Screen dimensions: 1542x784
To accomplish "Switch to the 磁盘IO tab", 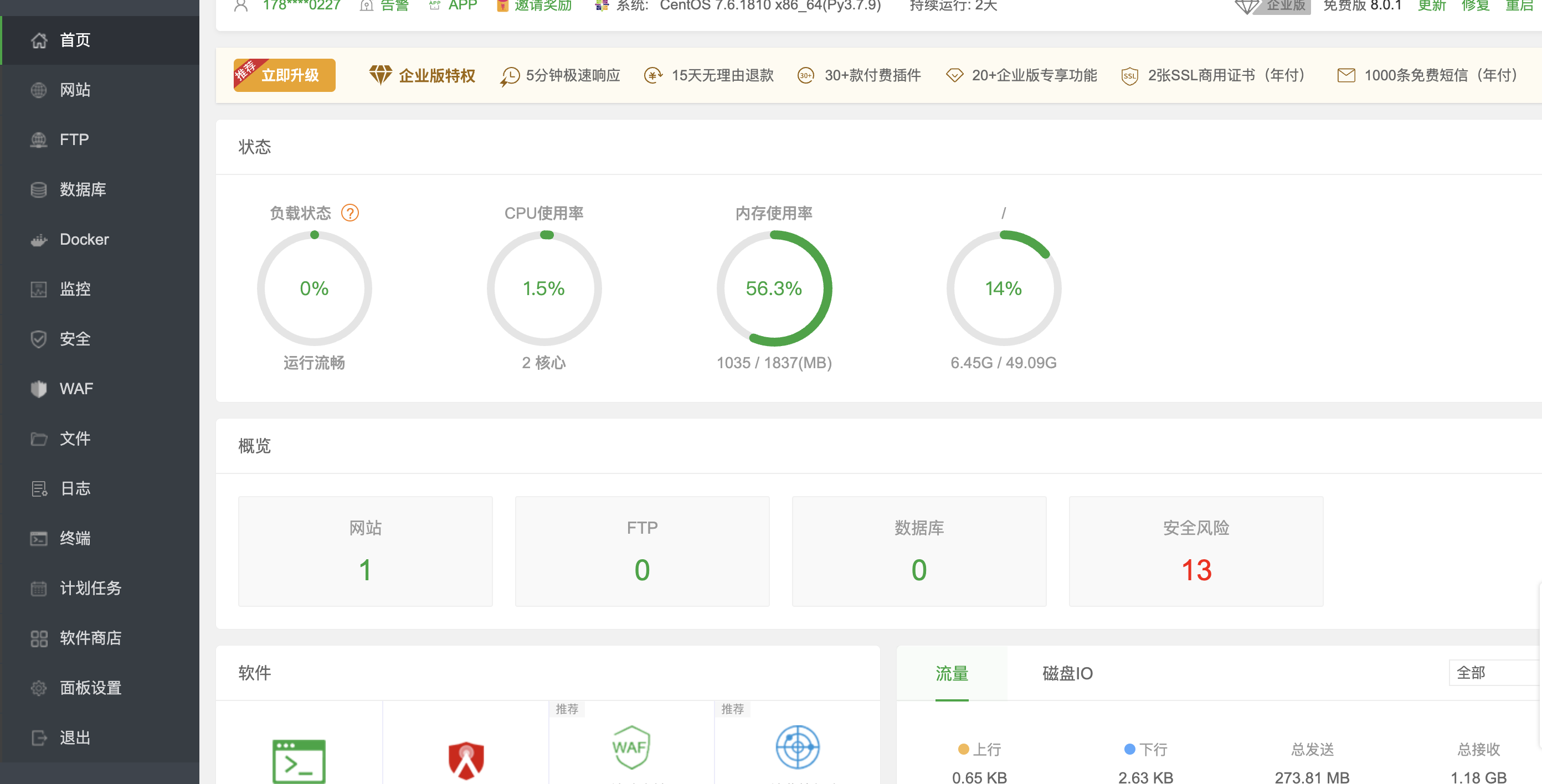I will pyautogui.click(x=1067, y=673).
